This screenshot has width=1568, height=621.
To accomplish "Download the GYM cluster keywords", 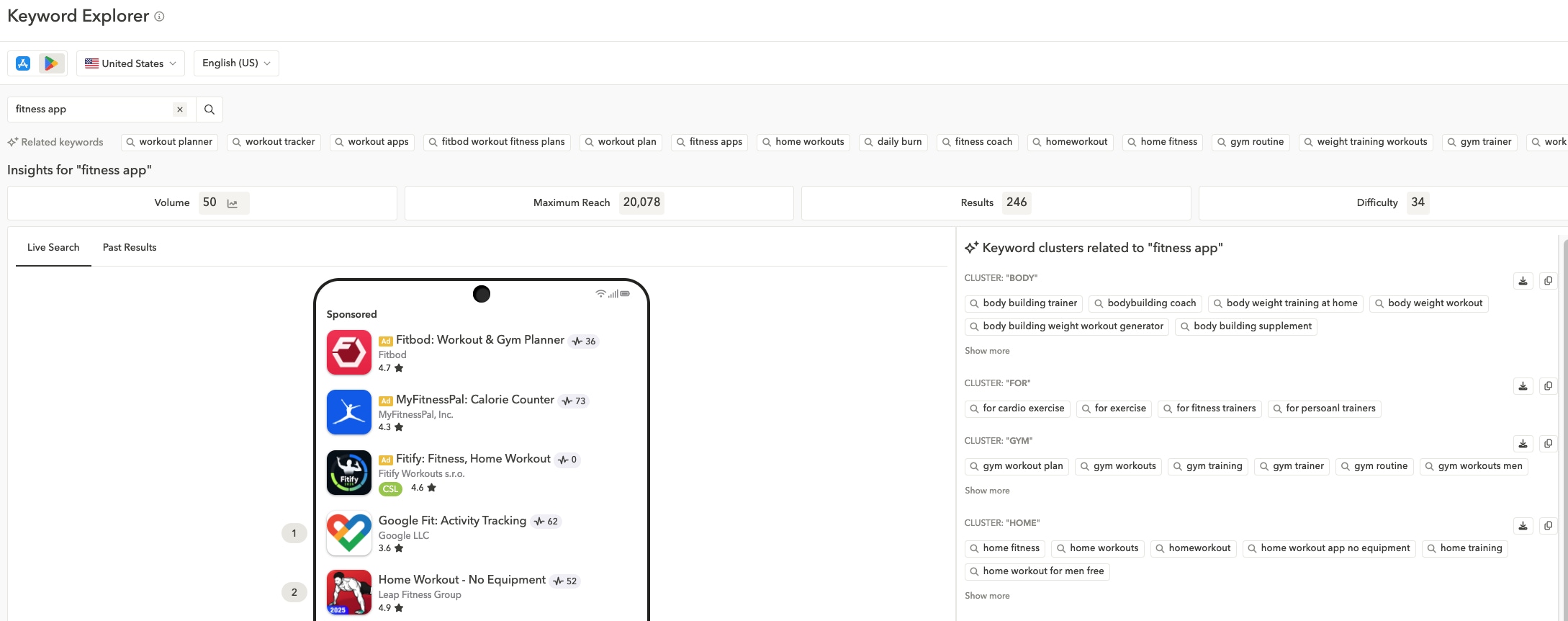I will [1523, 444].
